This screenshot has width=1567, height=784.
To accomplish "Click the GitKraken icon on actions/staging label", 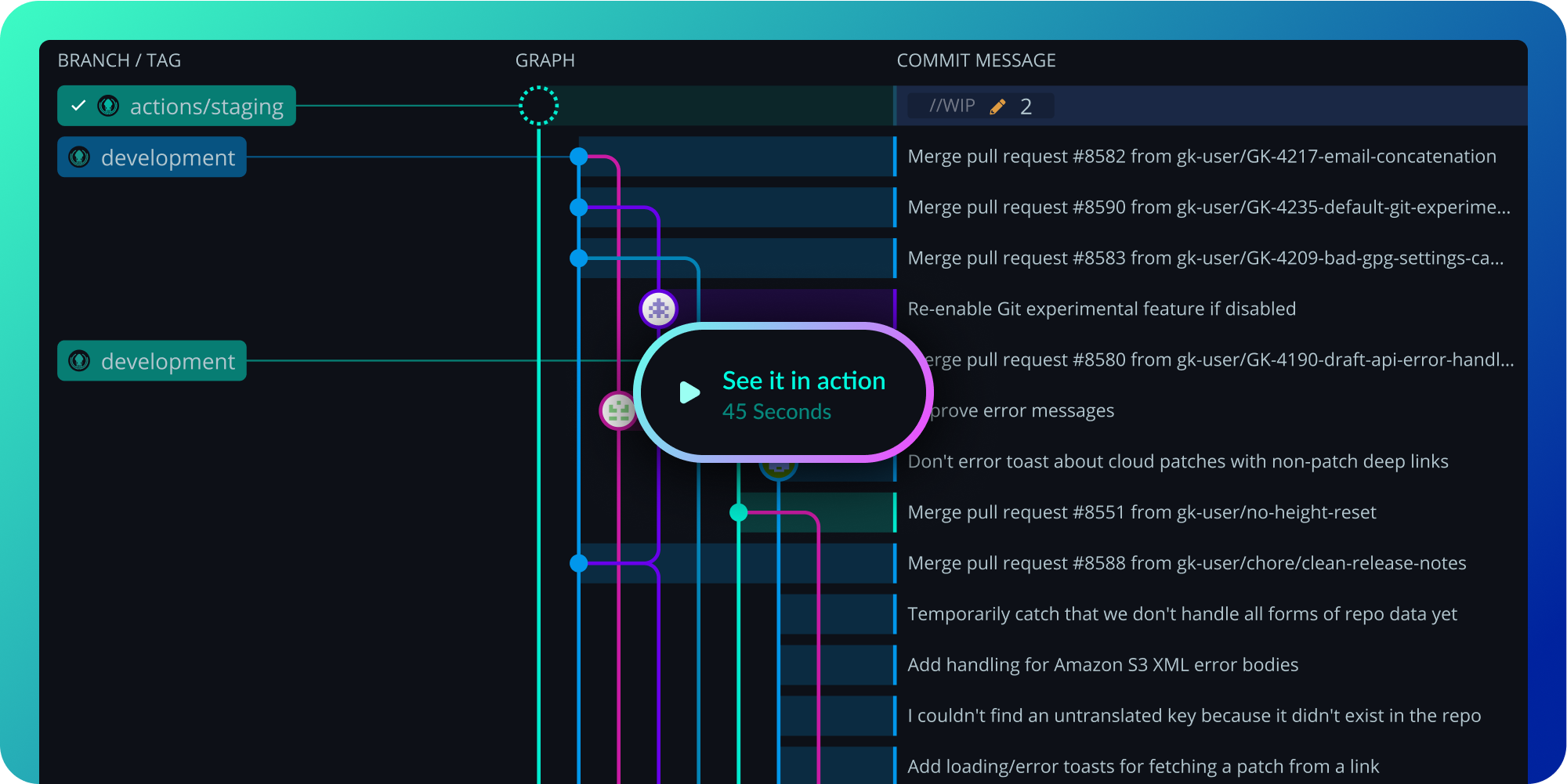I will pyautogui.click(x=108, y=106).
